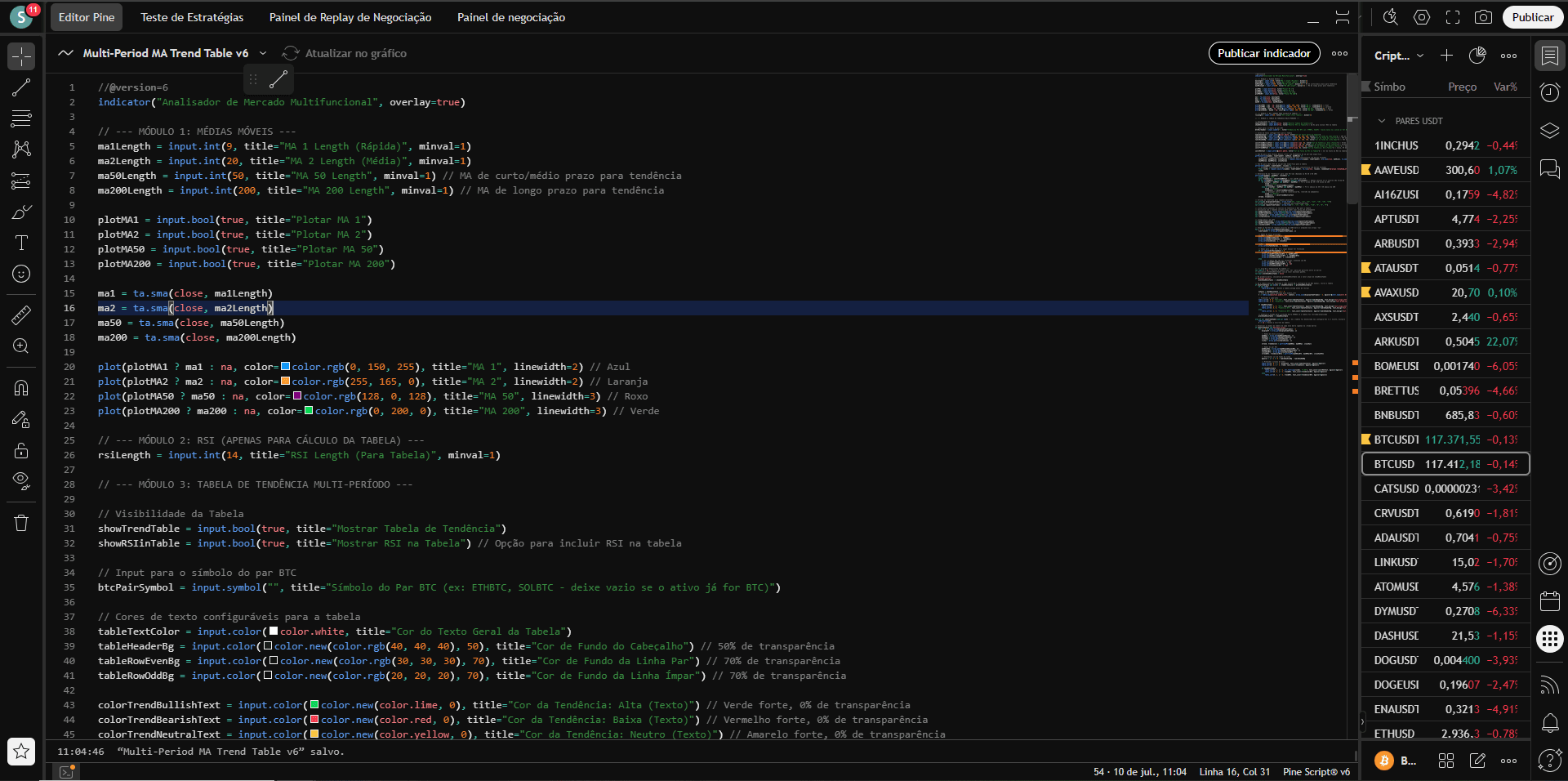The width and height of the screenshot is (1568, 781).
Task: Open watchlist more options menu
Action: [1508, 56]
